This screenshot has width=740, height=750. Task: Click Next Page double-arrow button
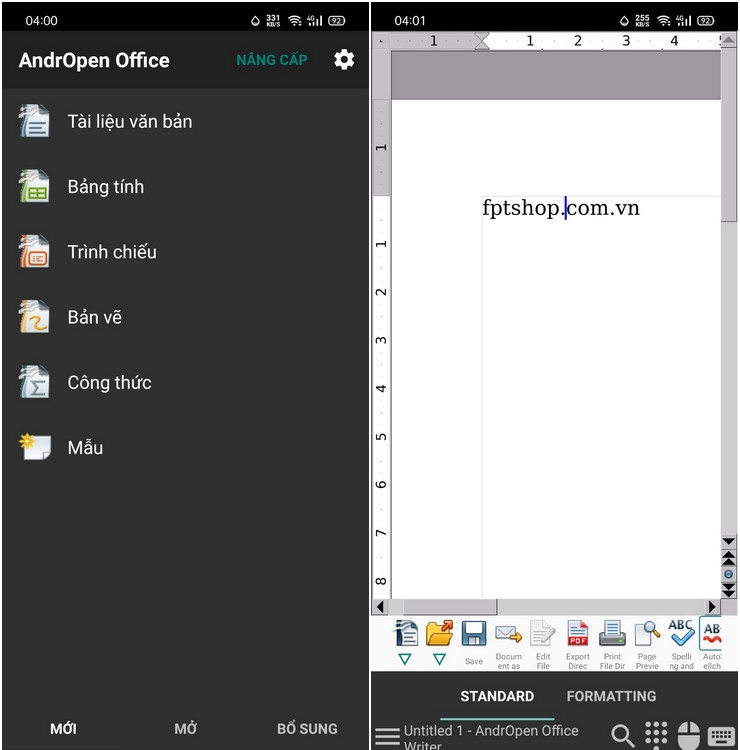coord(729,590)
